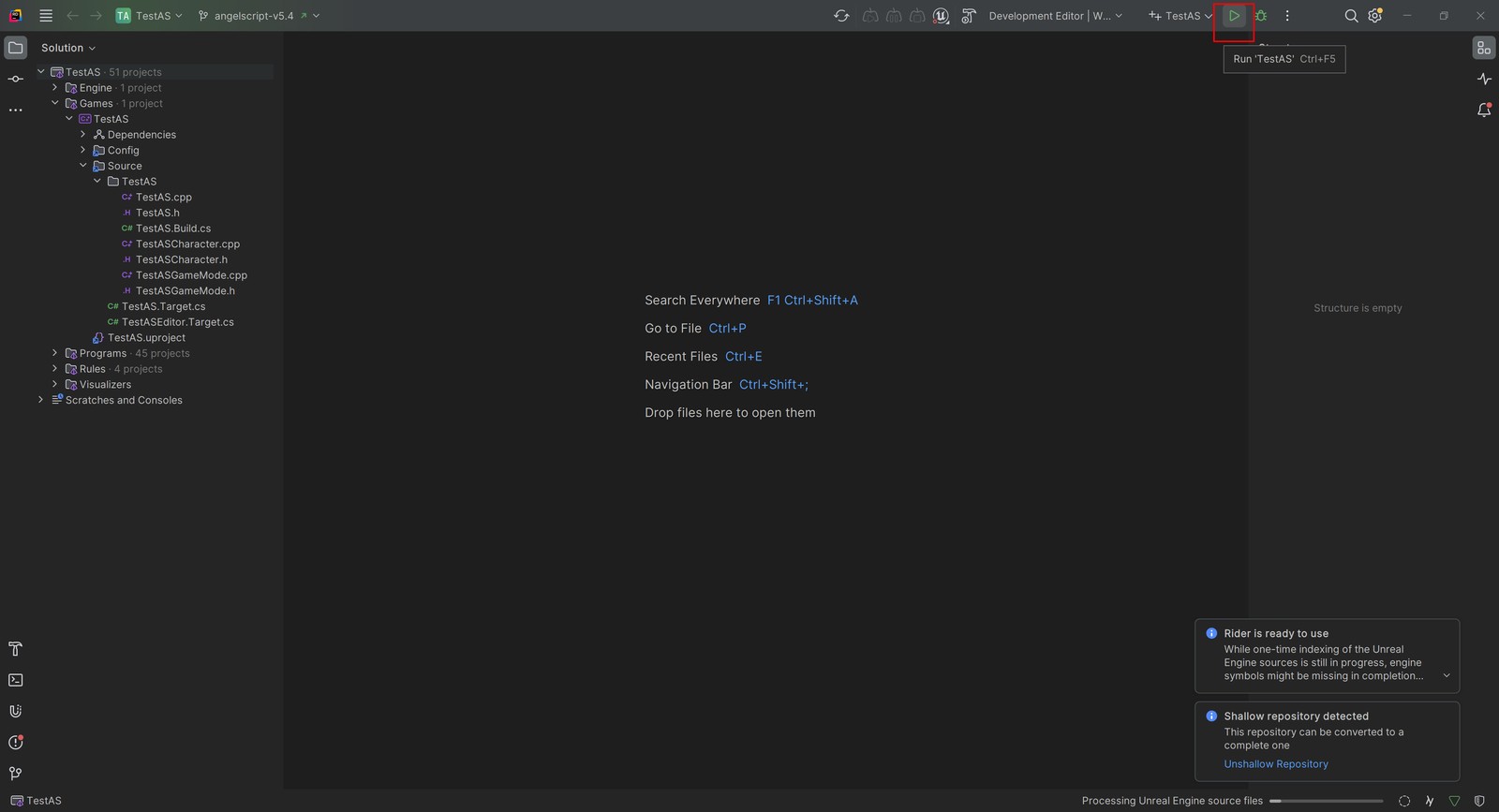This screenshot has width=1499, height=812.
Task: Open more toolbar actions (vertical dots)
Action: pyautogui.click(x=1287, y=16)
